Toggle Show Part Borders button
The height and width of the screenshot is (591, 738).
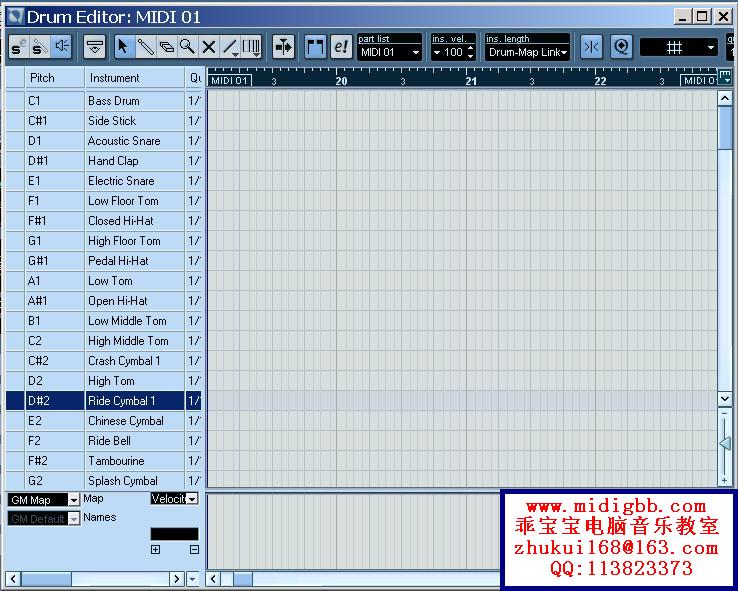[315, 47]
